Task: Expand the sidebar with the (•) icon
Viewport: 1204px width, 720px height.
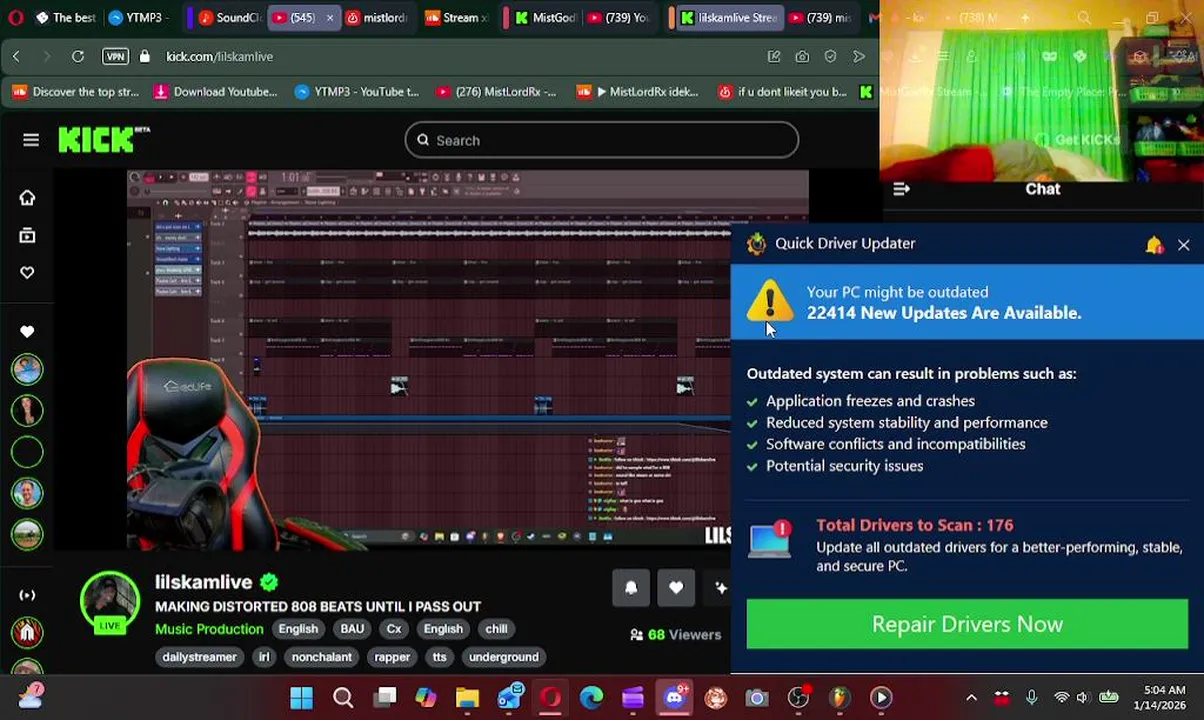Action: tap(27, 595)
